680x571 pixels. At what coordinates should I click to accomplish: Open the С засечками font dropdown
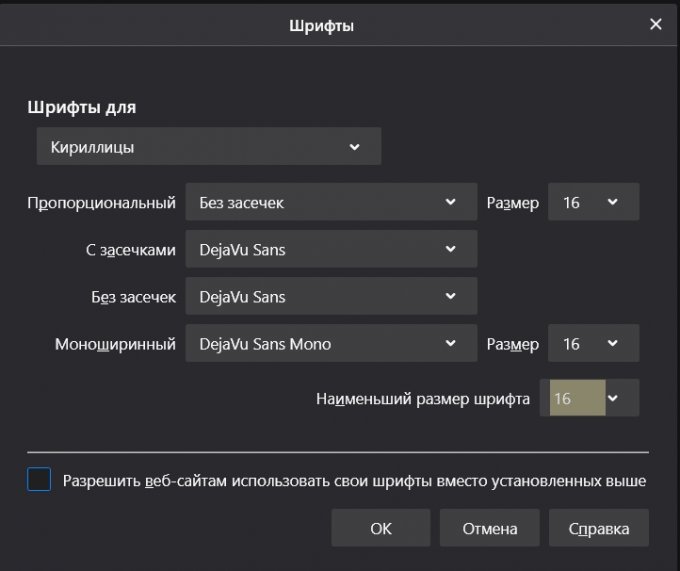coord(331,250)
